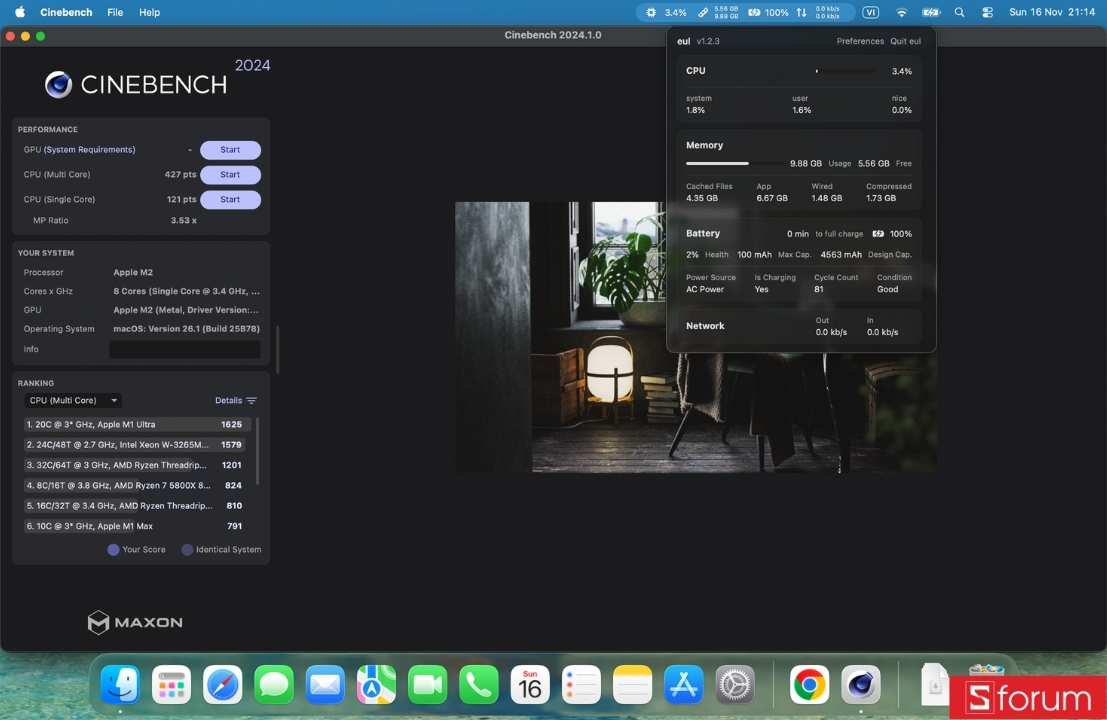Open Control Center from the menu bar
The image size is (1107, 720).
(986, 12)
